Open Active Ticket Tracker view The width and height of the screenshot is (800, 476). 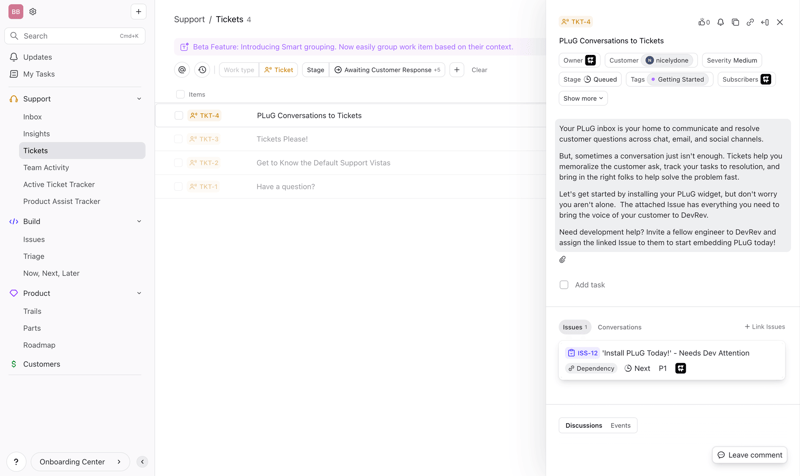click(59, 185)
